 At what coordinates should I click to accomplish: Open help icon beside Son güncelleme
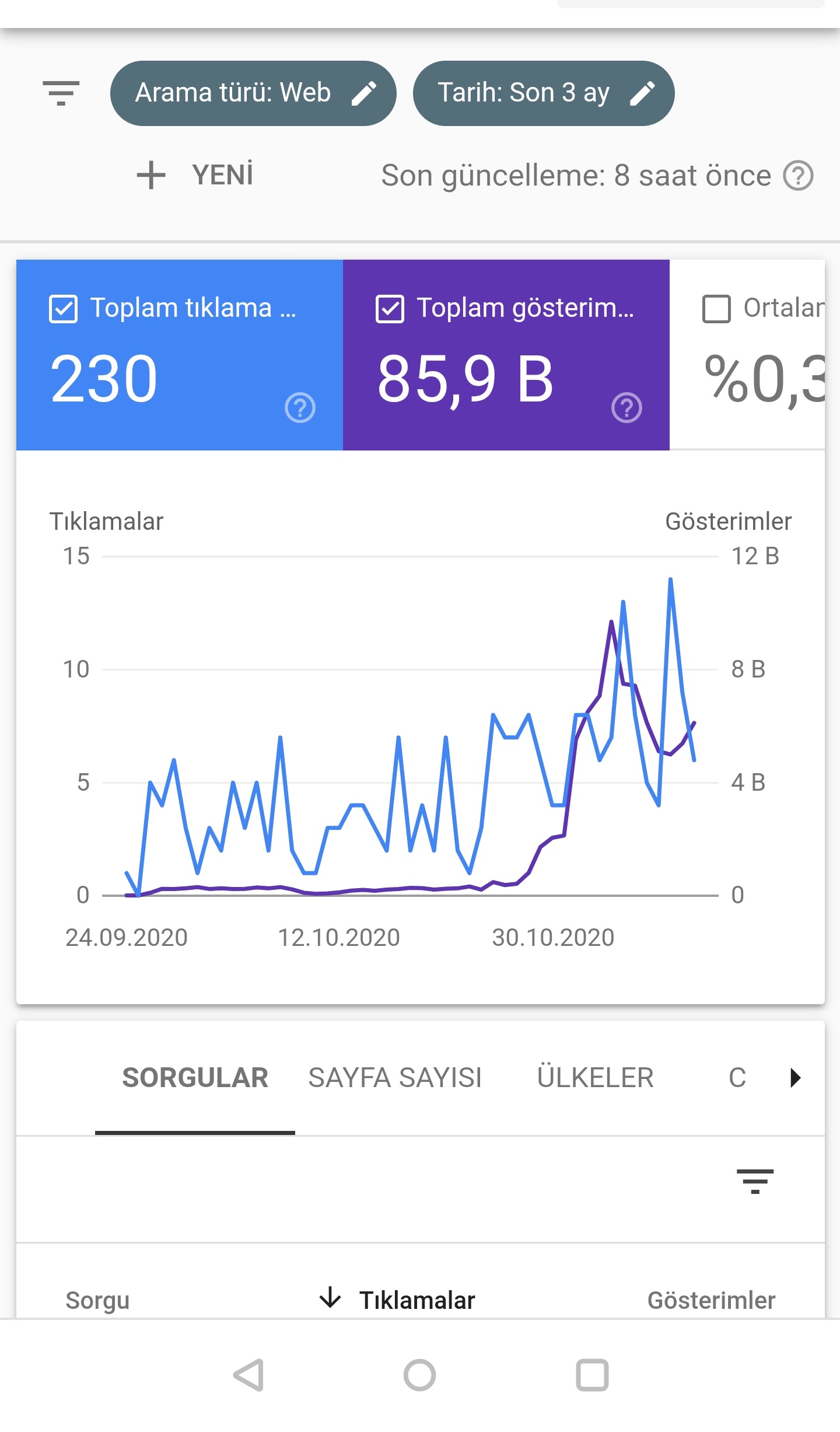[798, 176]
